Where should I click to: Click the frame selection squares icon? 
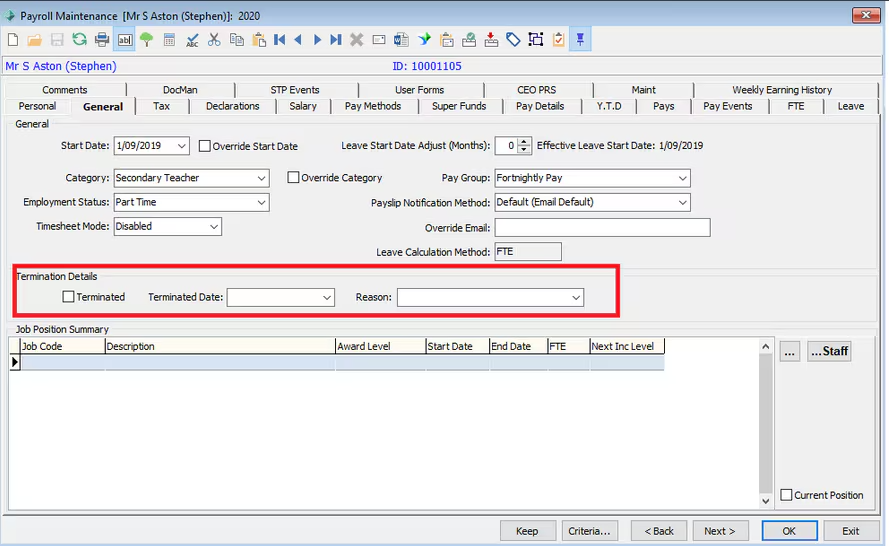[x=536, y=40]
